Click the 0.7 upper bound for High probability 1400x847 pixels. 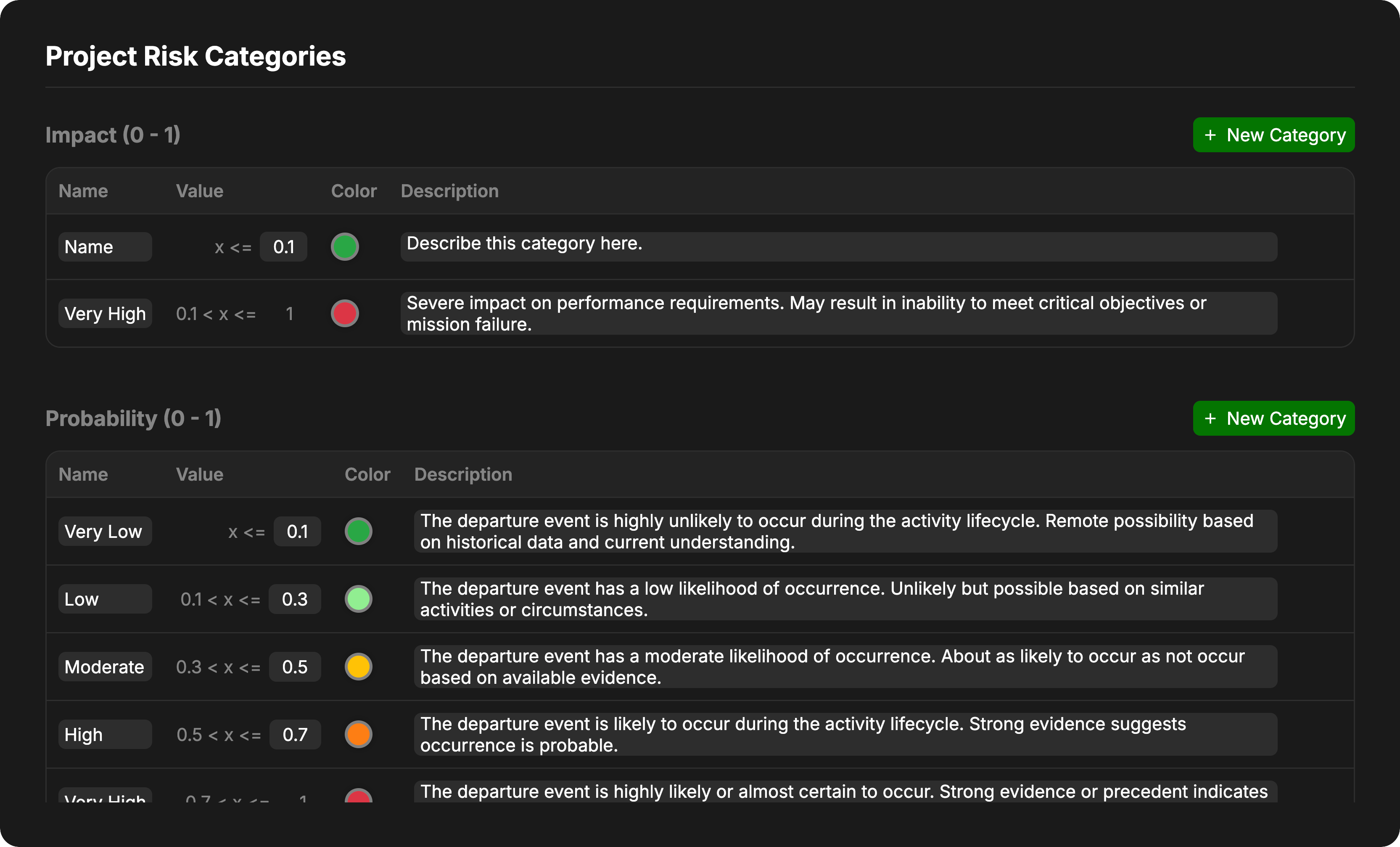click(x=295, y=734)
